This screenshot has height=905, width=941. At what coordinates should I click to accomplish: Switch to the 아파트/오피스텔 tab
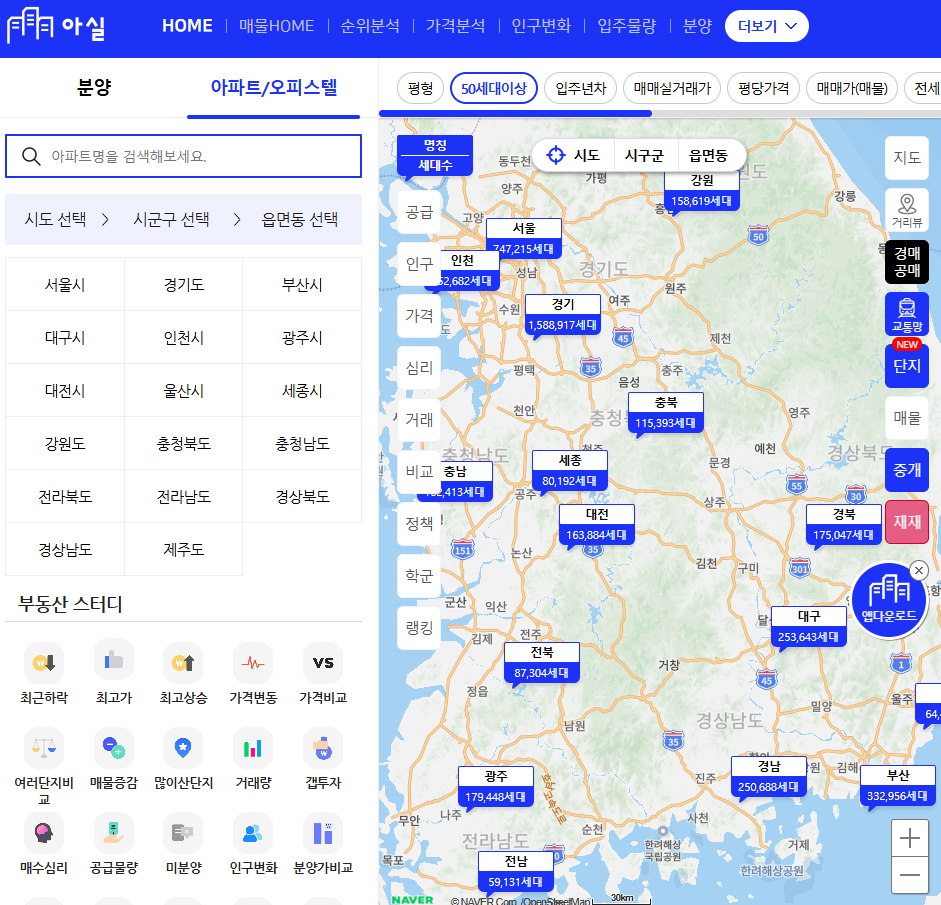pyautogui.click(x=274, y=88)
